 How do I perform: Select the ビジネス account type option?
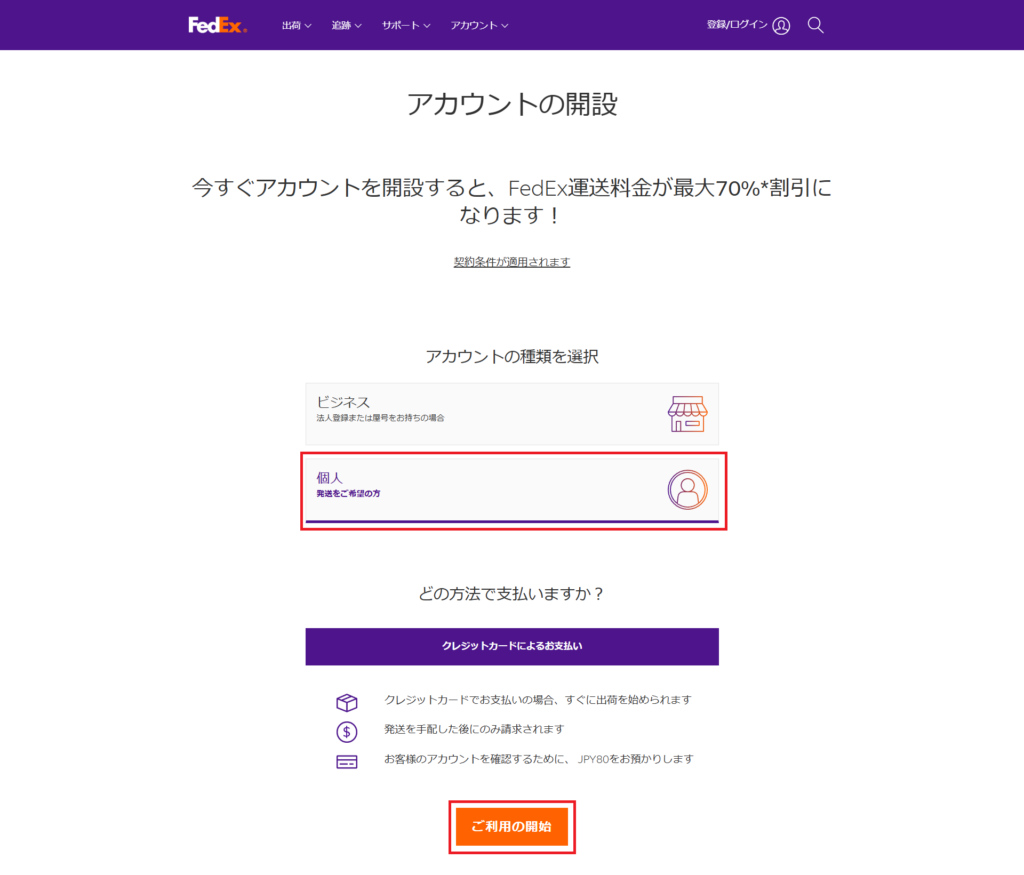pos(512,414)
